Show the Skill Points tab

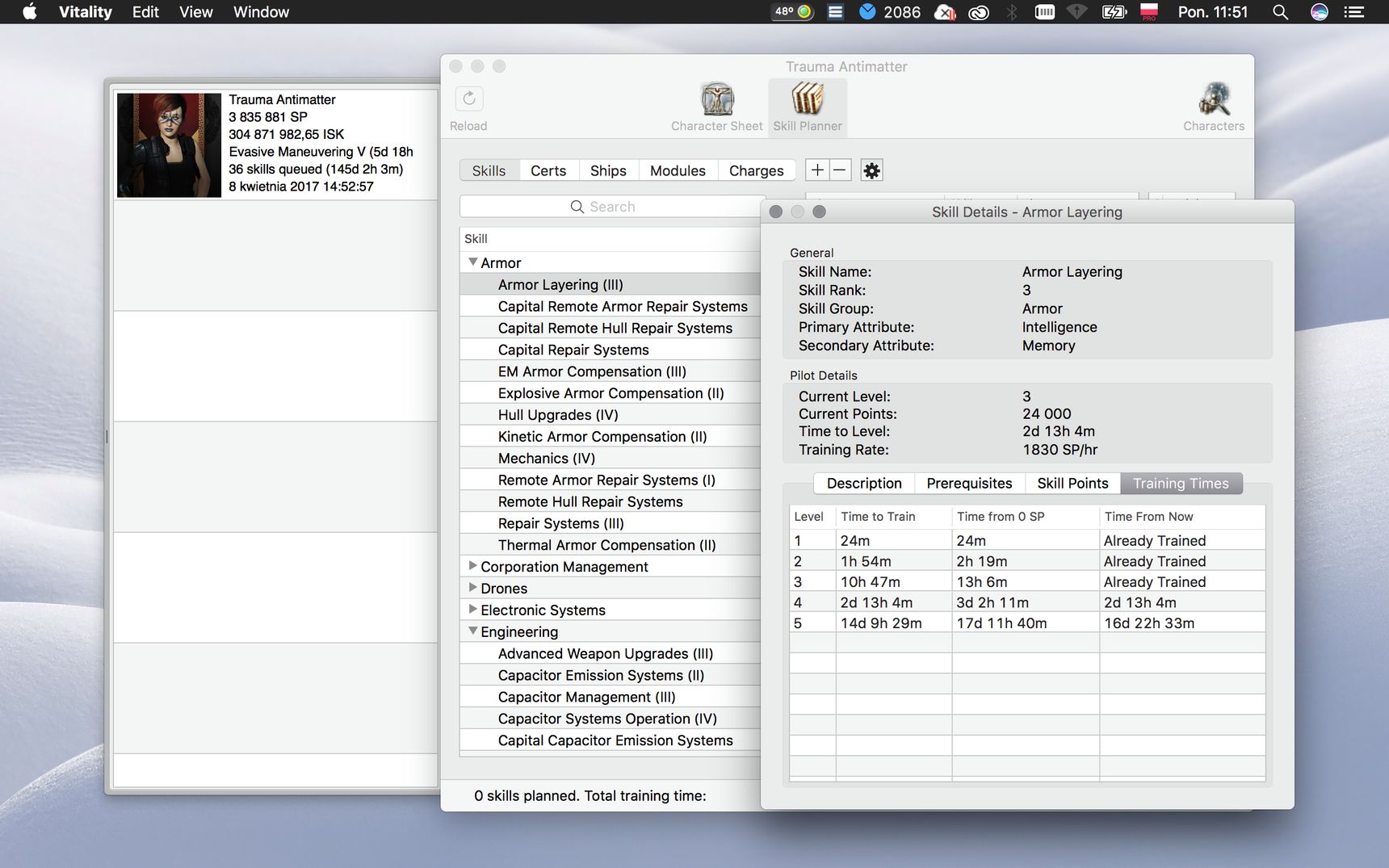[1072, 483]
